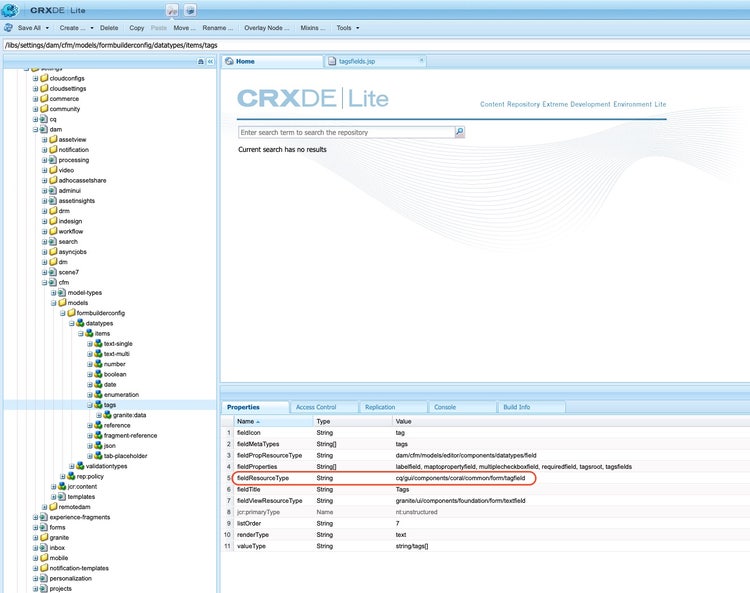Open the Properties tab
Viewport: 750px width, 593px height.
(x=255, y=407)
